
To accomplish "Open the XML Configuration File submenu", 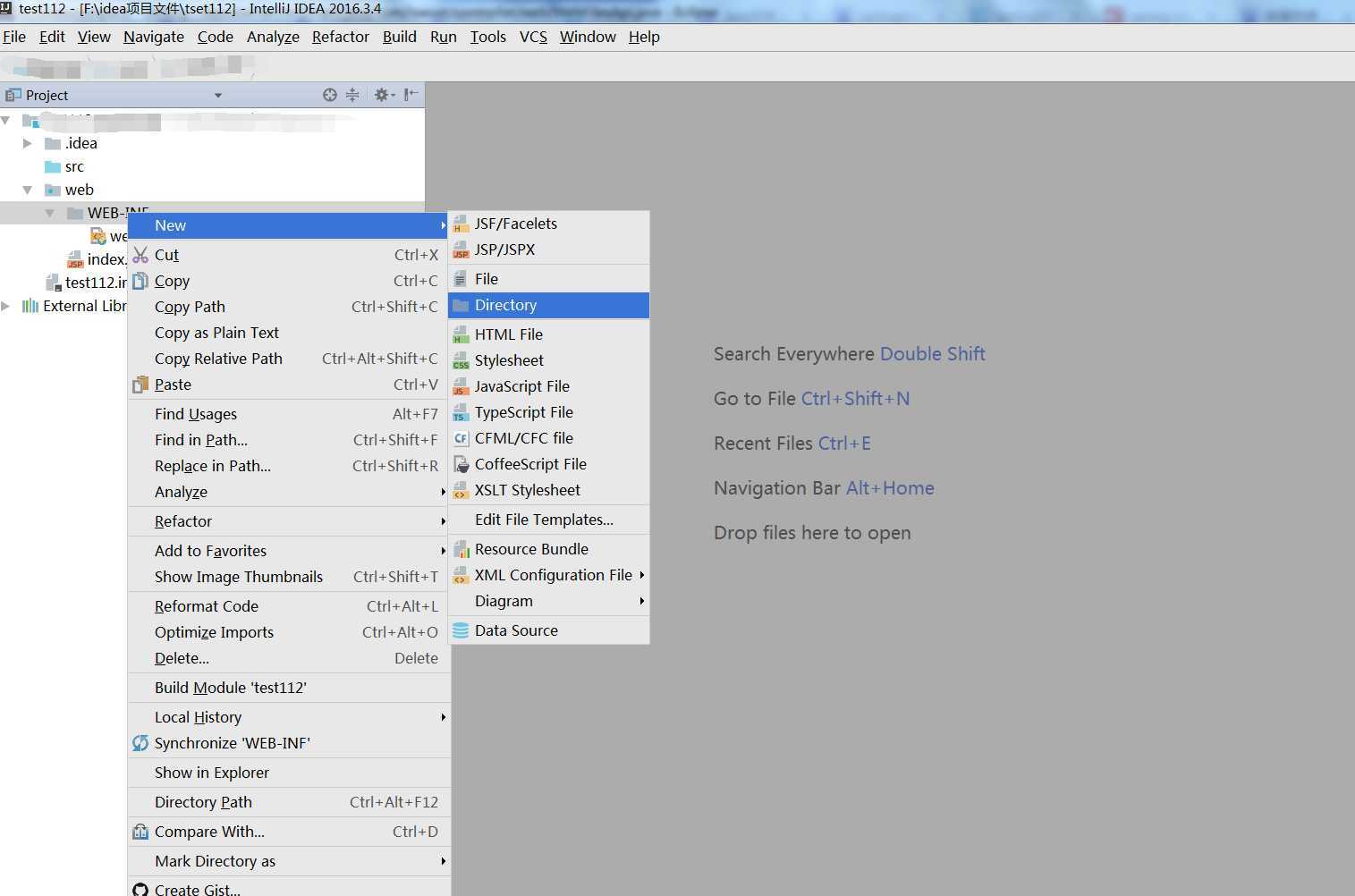I will pyautogui.click(x=548, y=575).
